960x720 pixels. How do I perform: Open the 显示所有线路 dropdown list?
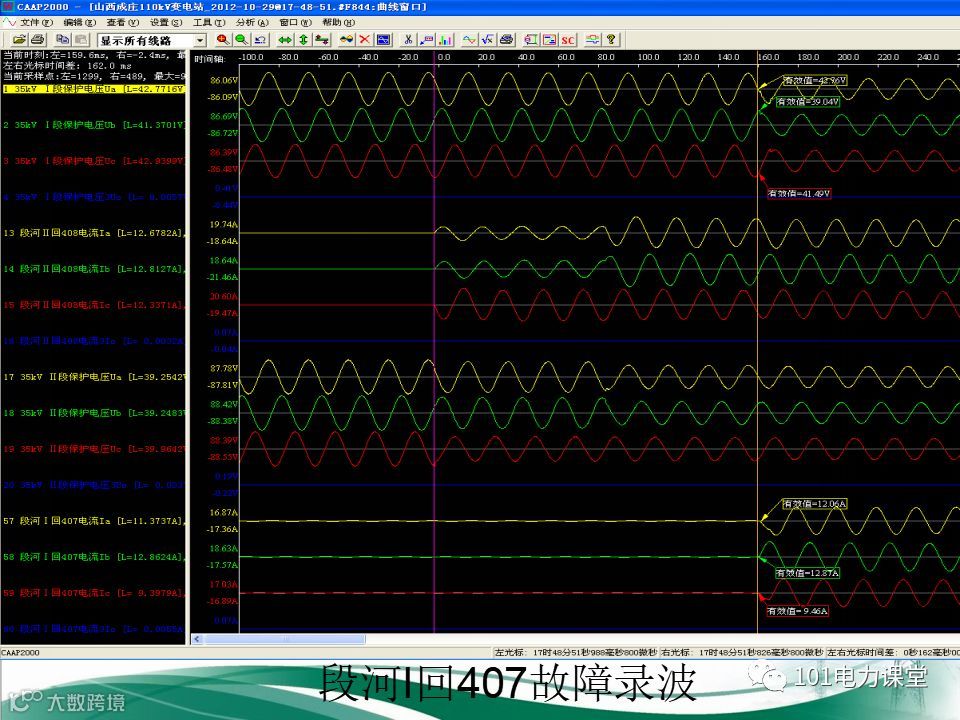click(x=201, y=40)
